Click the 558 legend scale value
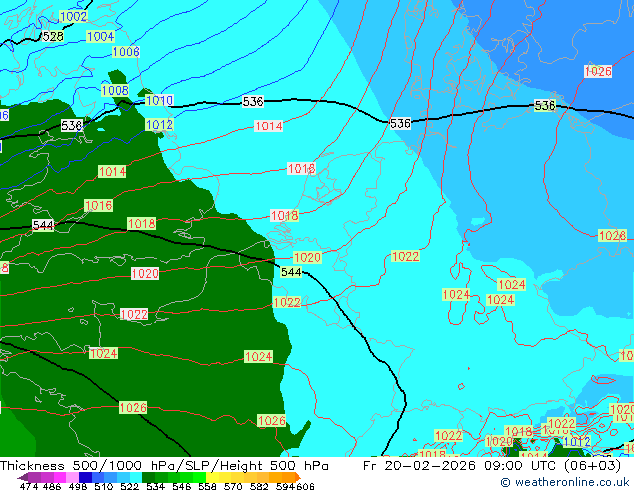Image resolution: width=634 pixels, height=490 pixels. (x=207, y=486)
